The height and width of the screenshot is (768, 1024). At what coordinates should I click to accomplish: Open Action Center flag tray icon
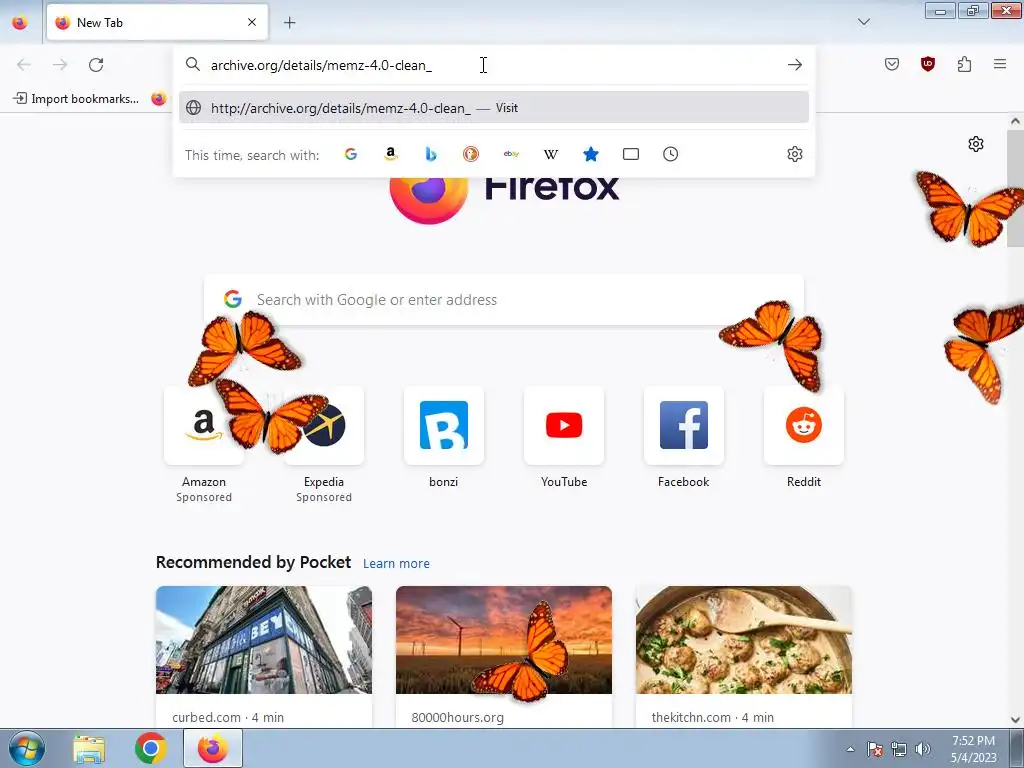(x=875, y=749)
